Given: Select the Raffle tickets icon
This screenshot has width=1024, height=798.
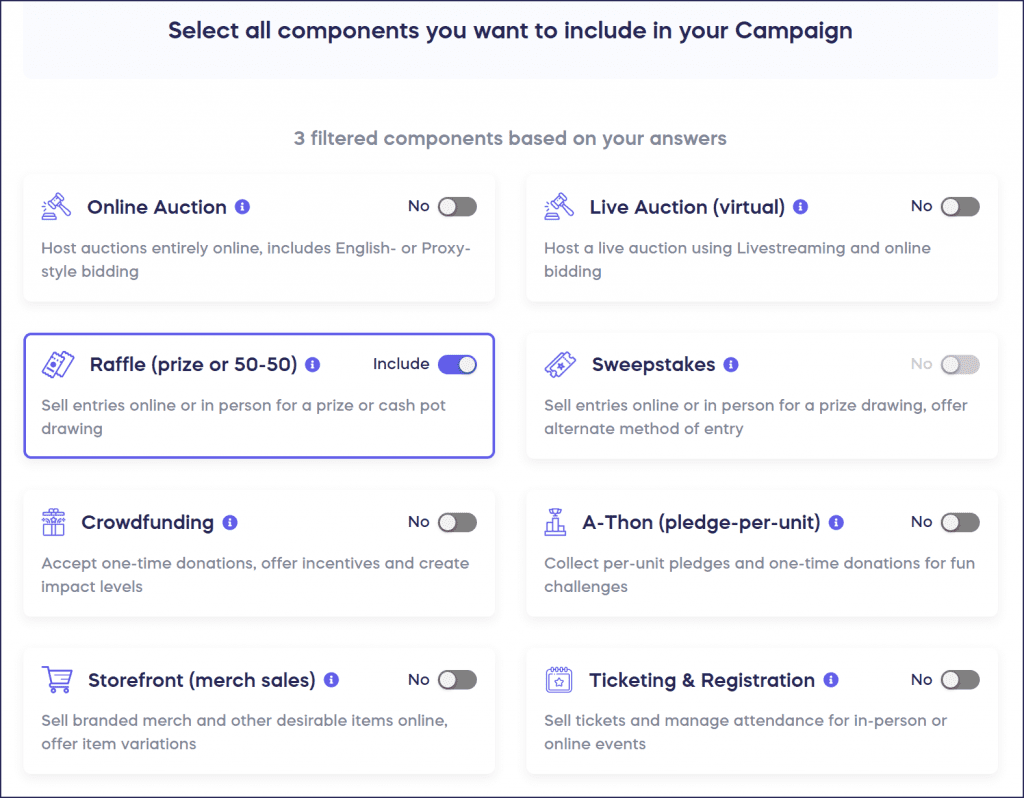Looking at the screenshot, I should (57, 364).
